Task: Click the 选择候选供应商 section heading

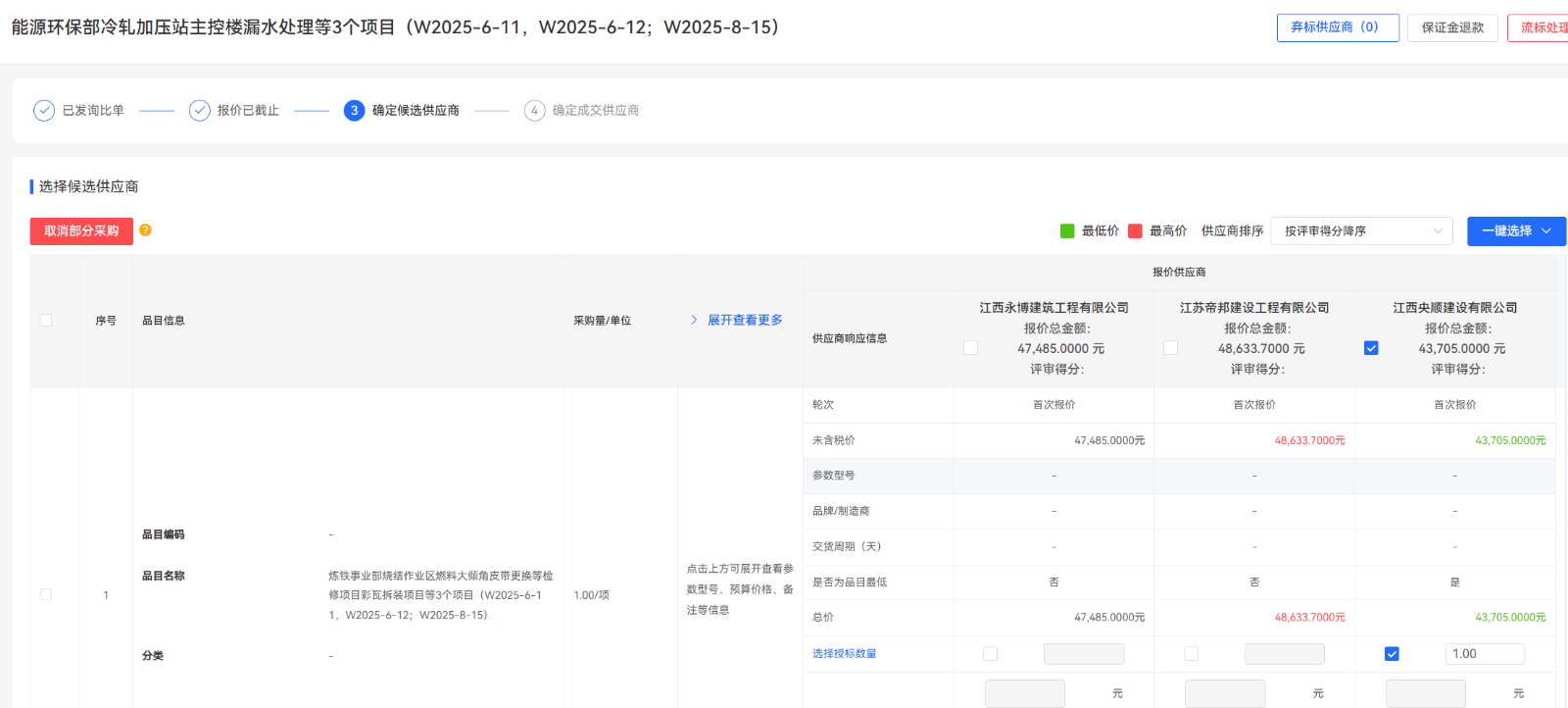Action: tap(88, 186)
